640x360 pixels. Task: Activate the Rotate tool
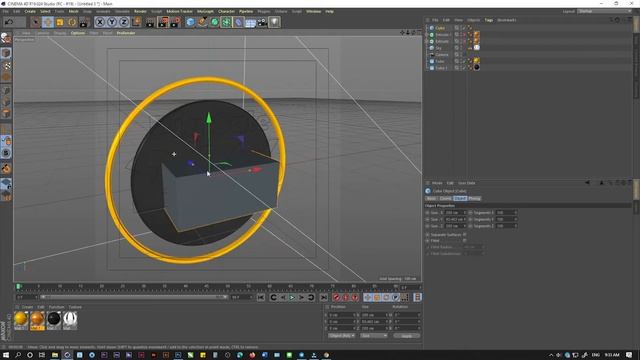coord(72,22)
